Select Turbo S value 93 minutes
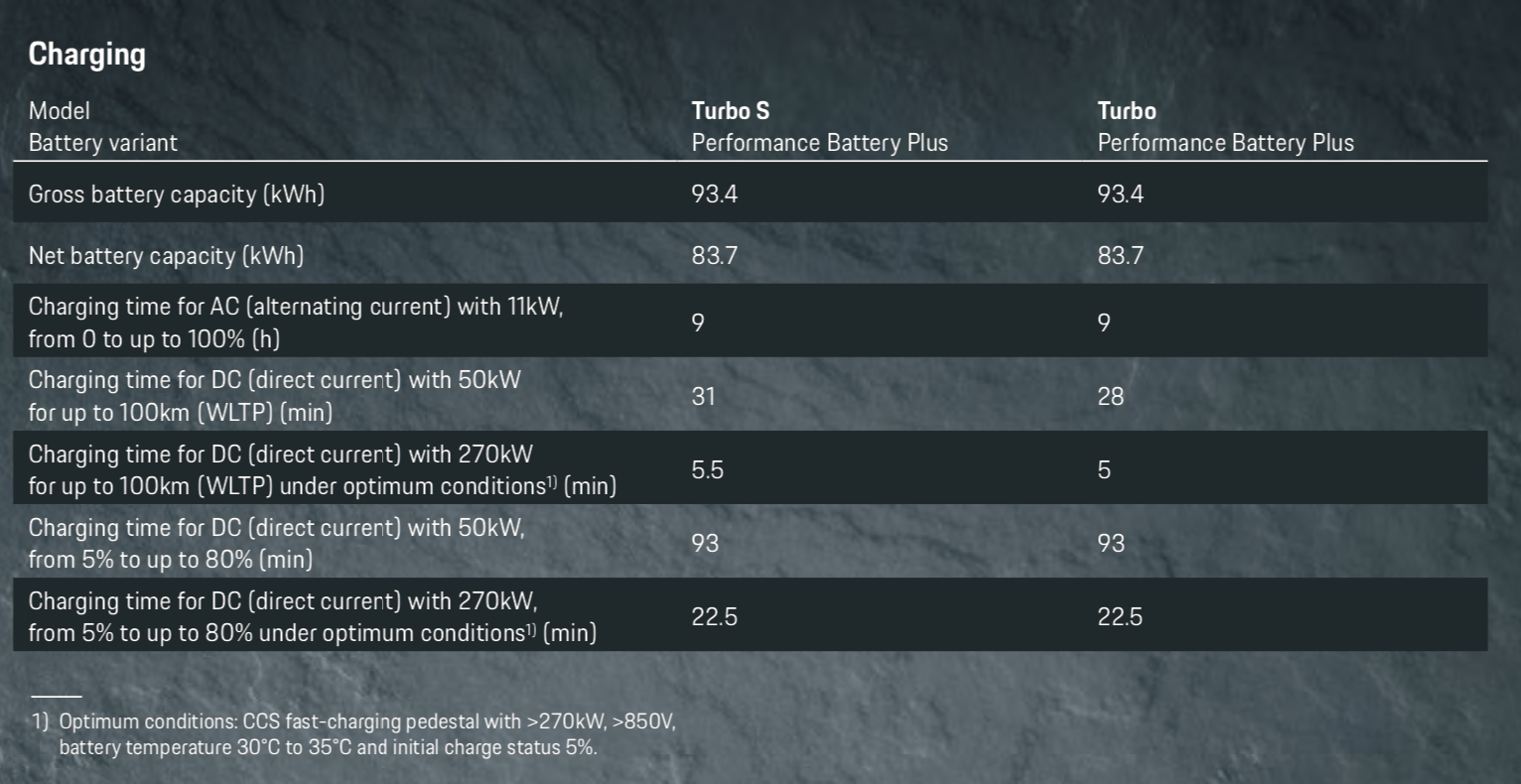Image resolution: width=1521 pixels, height=784 pixels. [x=705, y=542]
